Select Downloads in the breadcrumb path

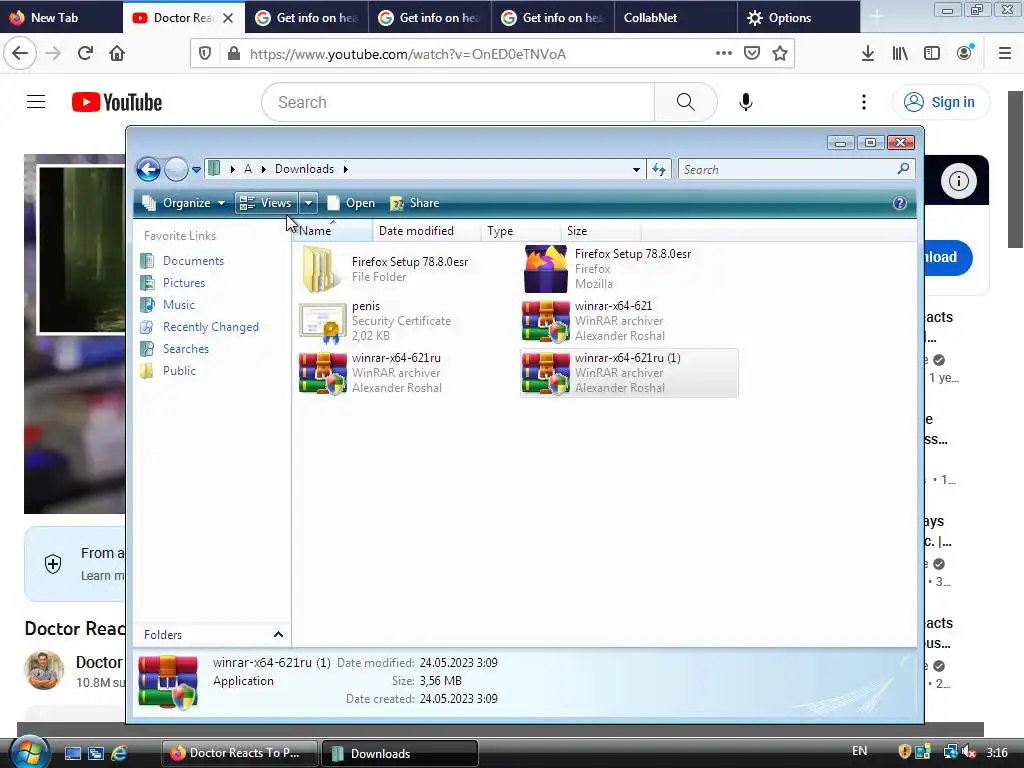(x=304, y=169)
